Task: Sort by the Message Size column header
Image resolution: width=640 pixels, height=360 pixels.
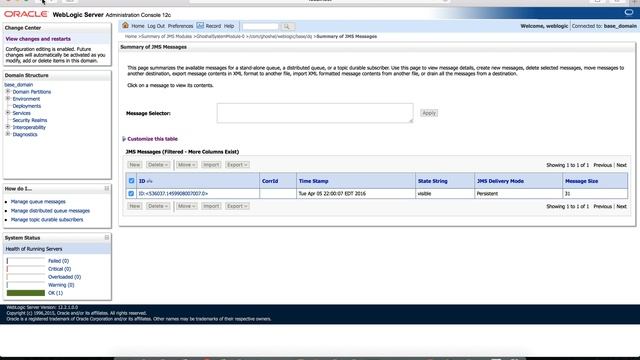Action: pos(582,181)
